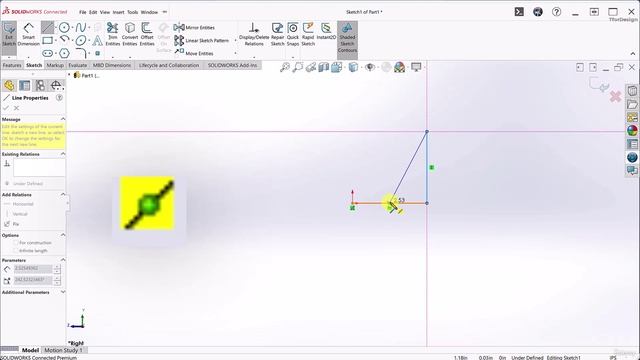Select the Ellipse sketch tool

(81, 40)
